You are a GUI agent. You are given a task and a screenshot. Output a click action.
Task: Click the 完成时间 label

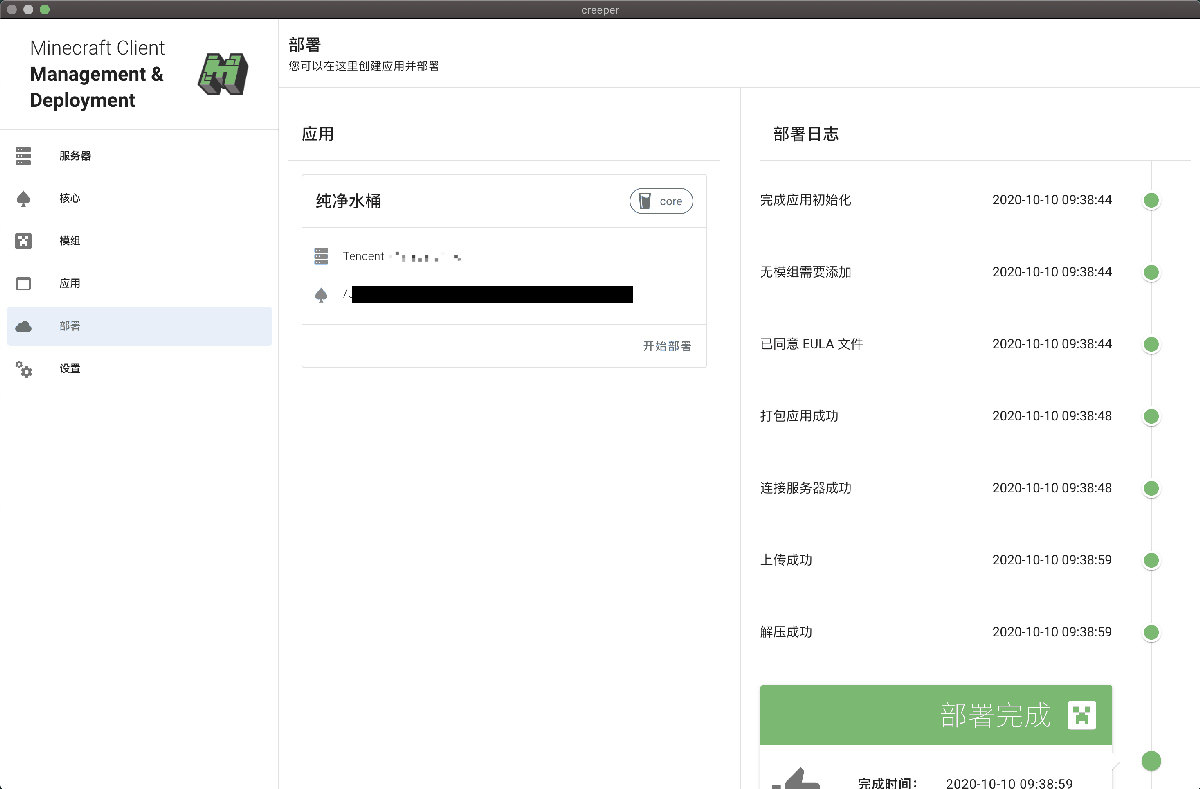coord(888,784)
